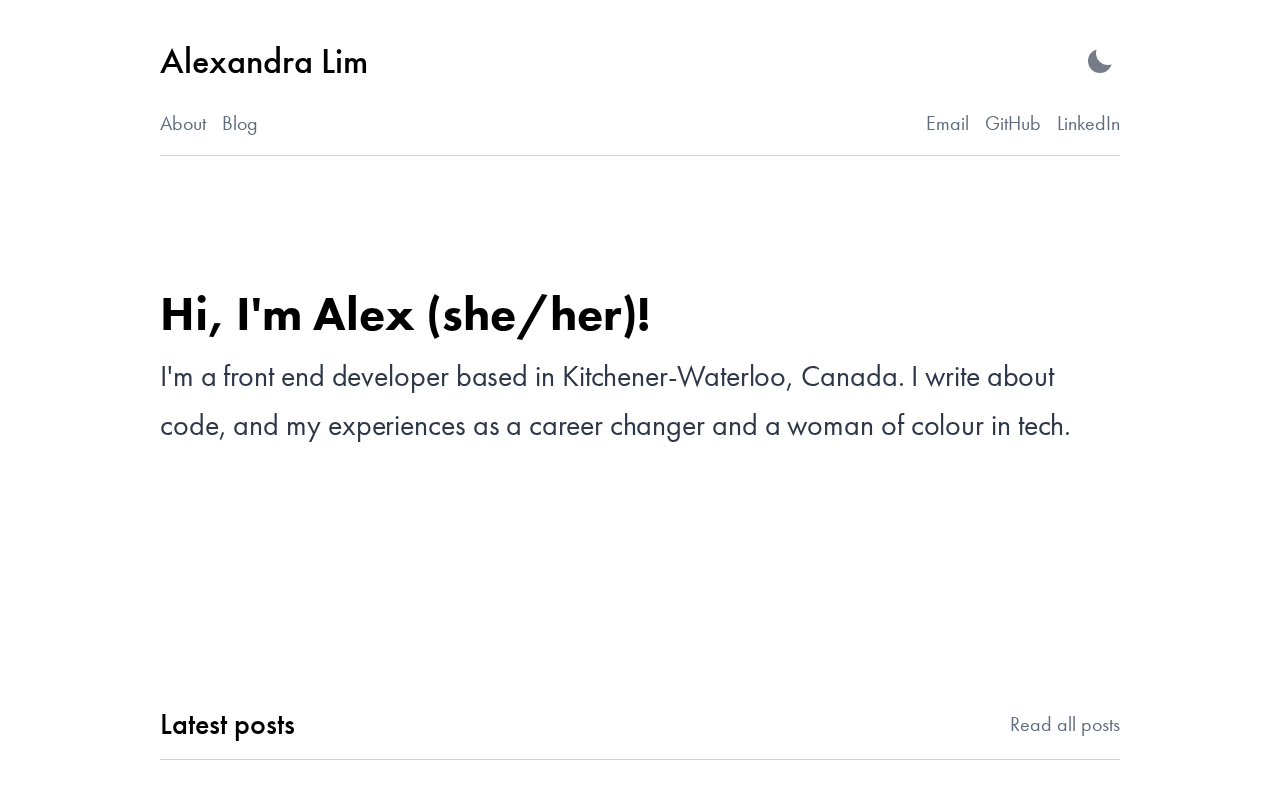This screenshot has height=800, width=1280.
Task: Open the LinkedIn profile link
Action: click(1088, 124)
